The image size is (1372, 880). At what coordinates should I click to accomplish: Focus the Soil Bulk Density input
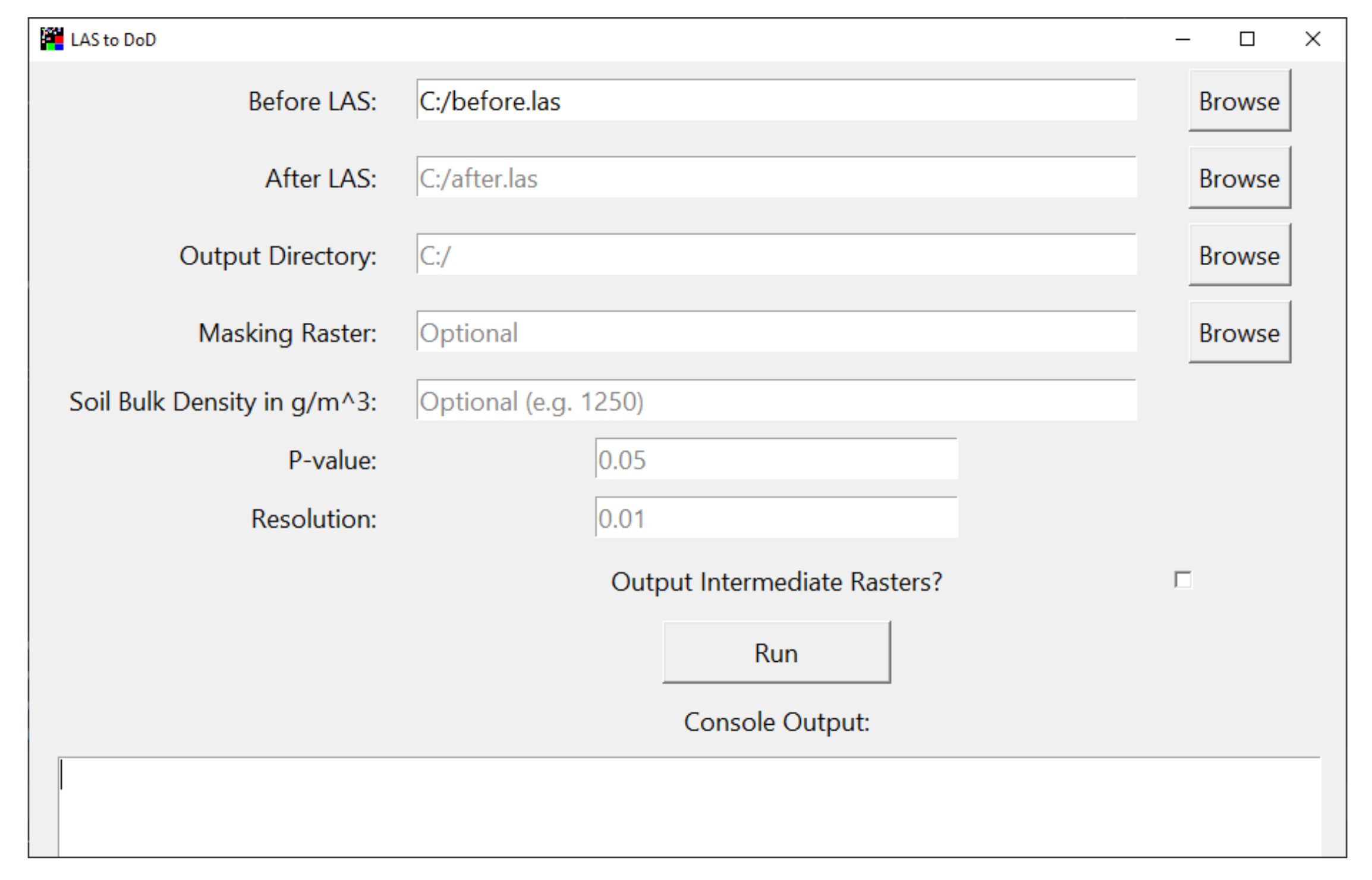click(x=776, y=401)
